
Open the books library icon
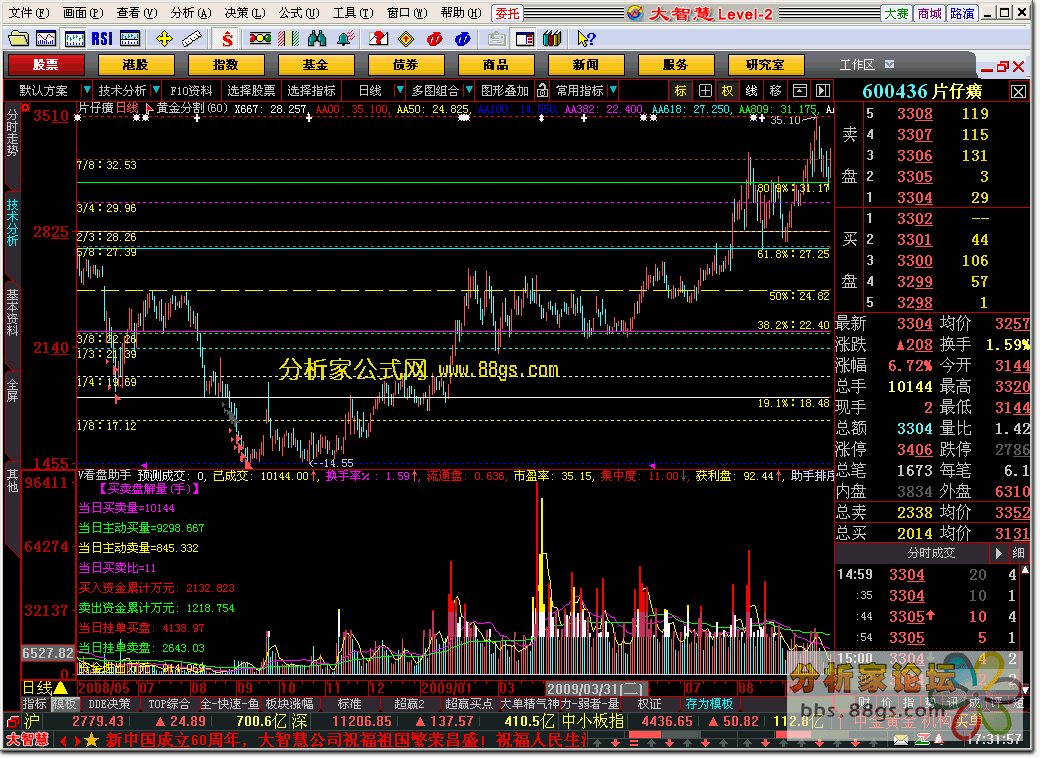(x=552, y=39)
